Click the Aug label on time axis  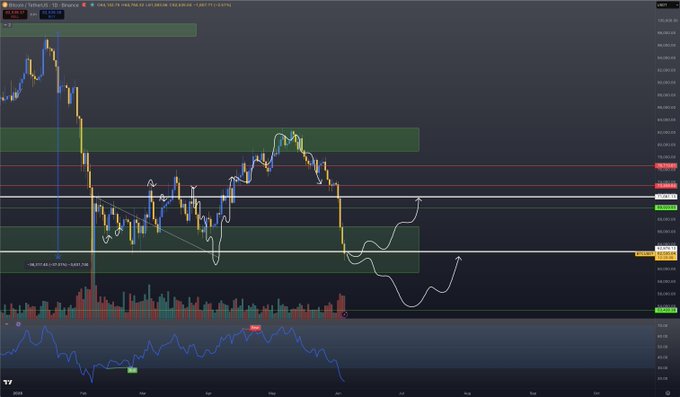[467, 393]
